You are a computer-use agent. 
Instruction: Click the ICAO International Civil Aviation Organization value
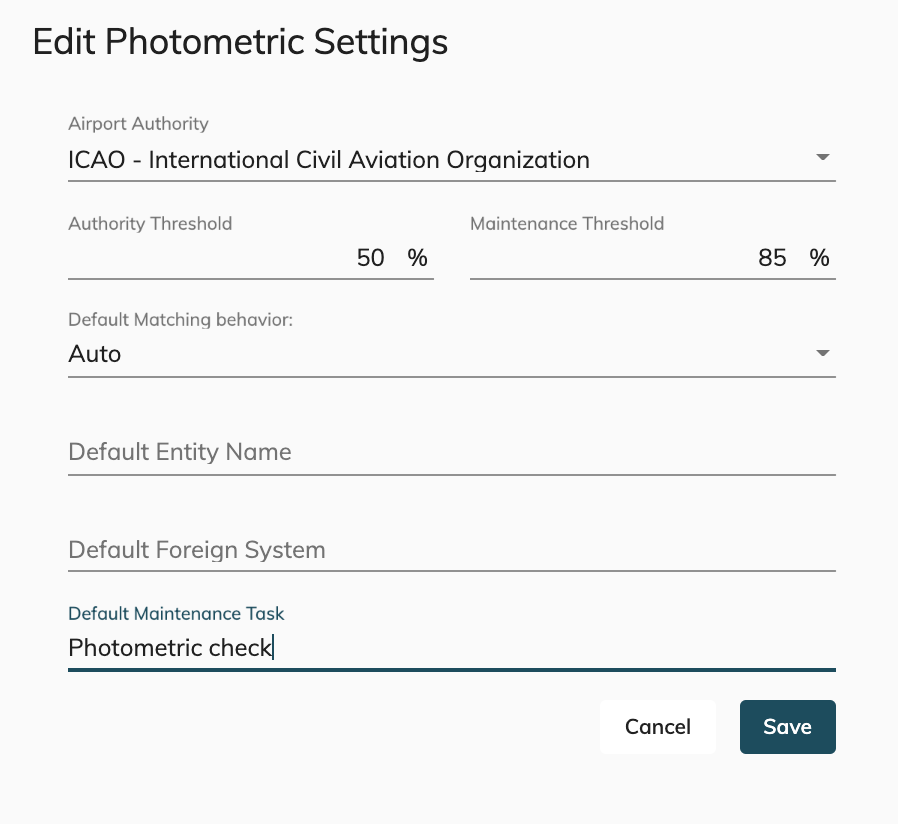point(328,159)
